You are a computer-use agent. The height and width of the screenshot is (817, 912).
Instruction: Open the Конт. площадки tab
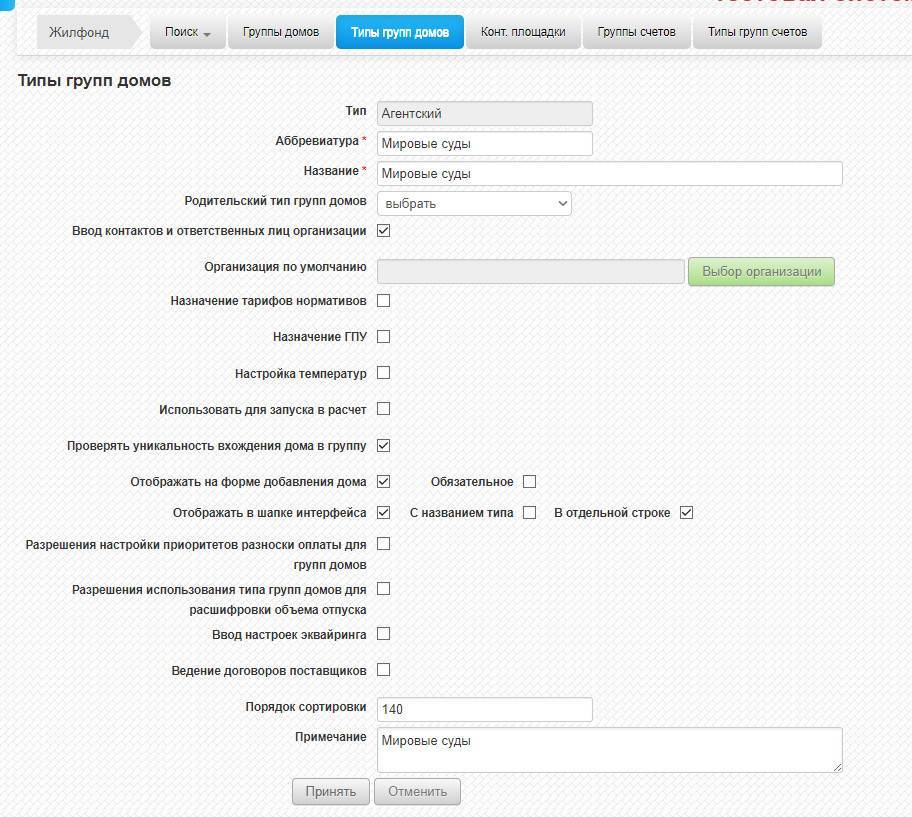pyautogui.click(x=523, y=32)
